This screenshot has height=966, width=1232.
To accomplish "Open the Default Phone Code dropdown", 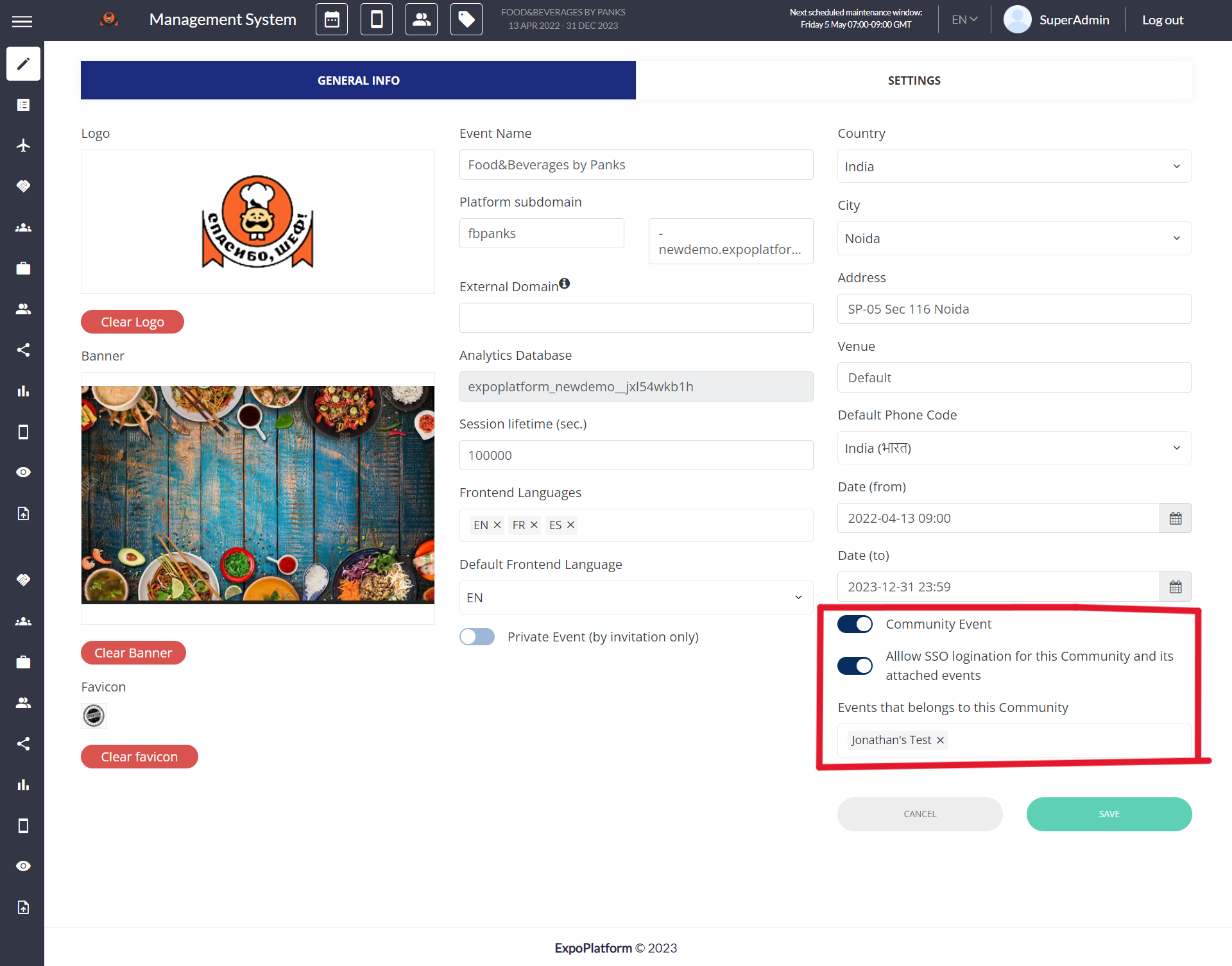I will coord(1014,448).
